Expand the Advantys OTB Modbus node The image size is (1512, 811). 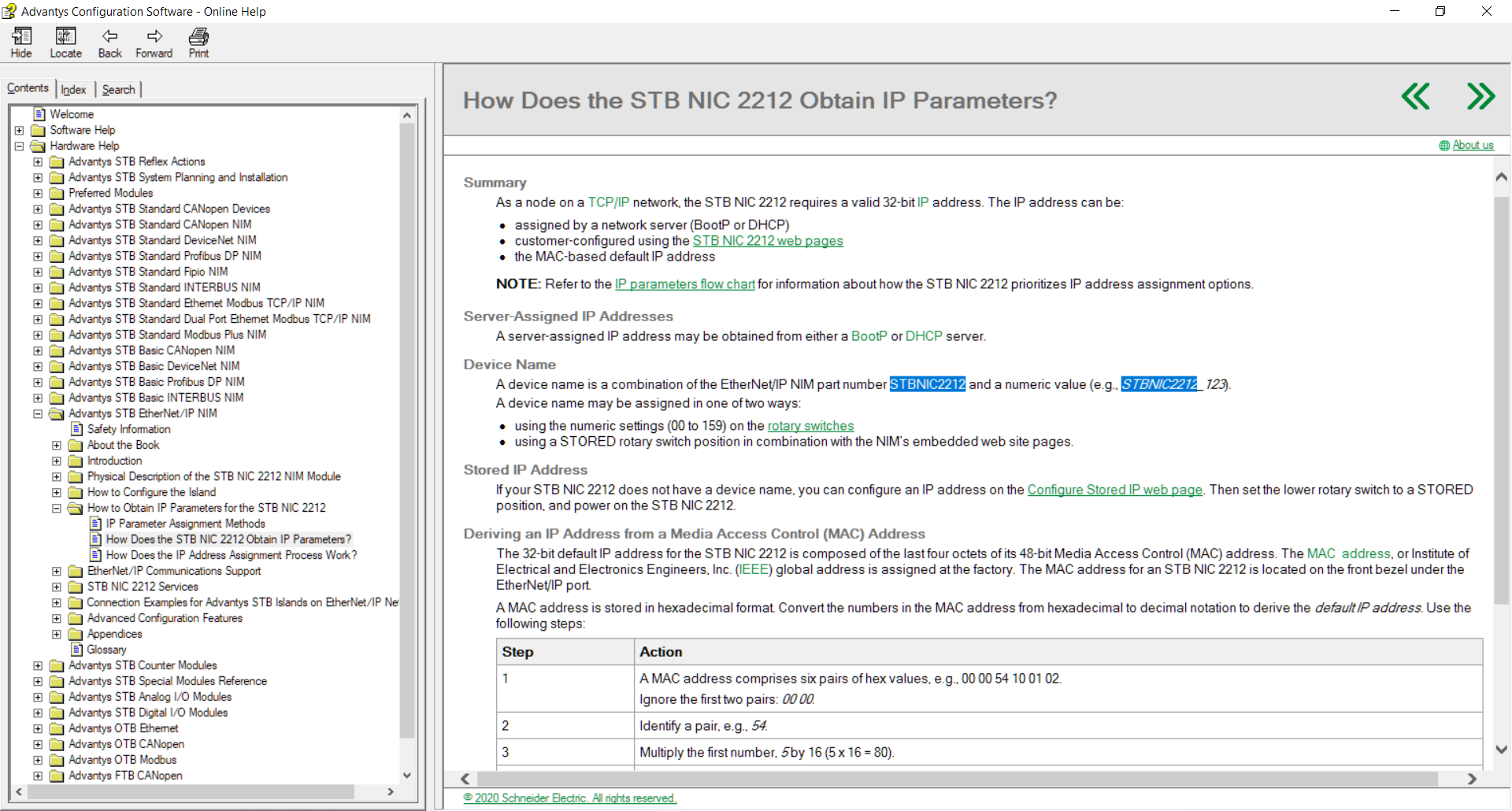(x=38, y=760)
